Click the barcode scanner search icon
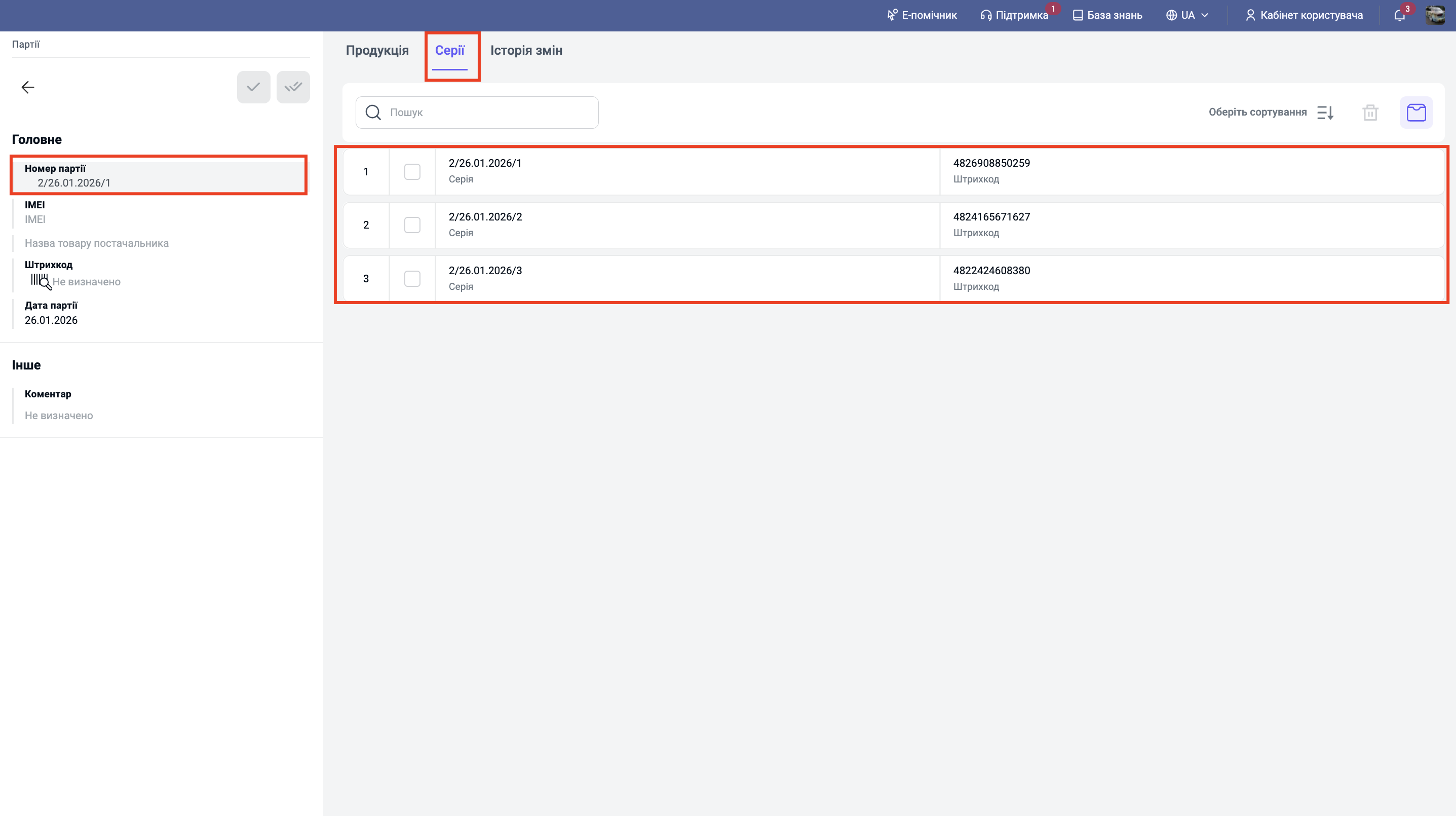Screen dimensions: 1456x816 pos(41,281)
